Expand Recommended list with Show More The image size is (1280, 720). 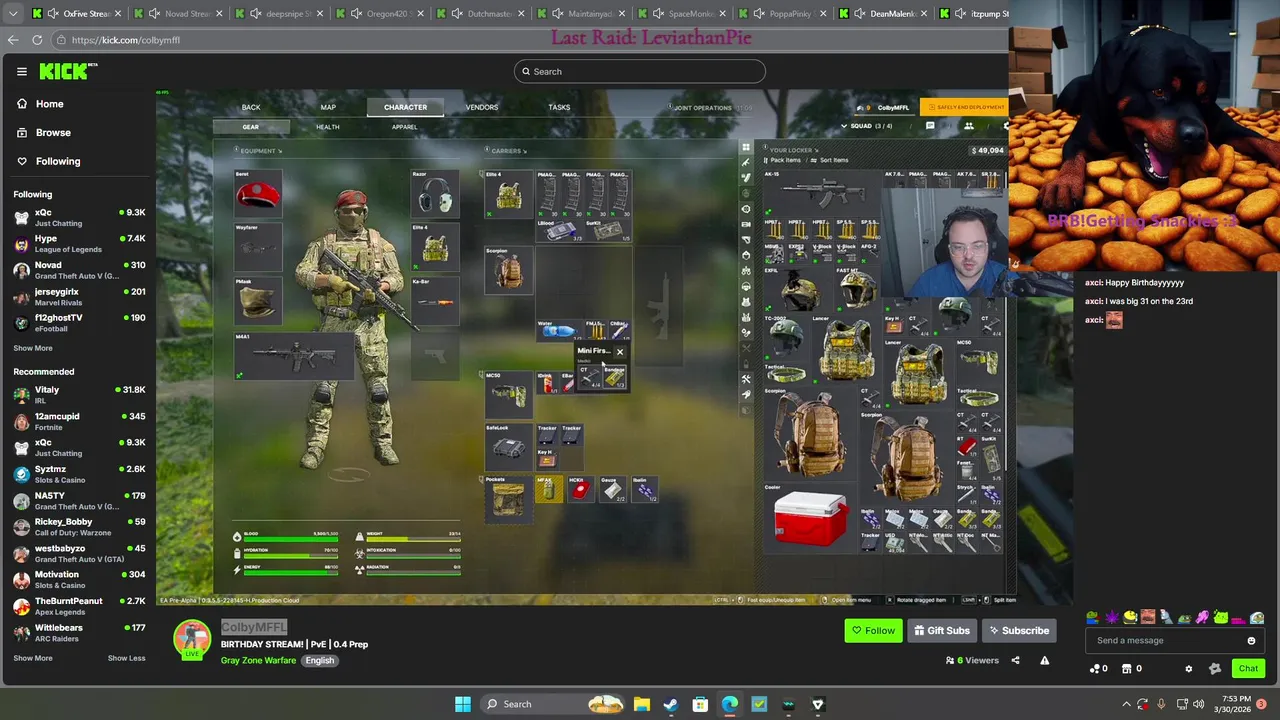33,658
